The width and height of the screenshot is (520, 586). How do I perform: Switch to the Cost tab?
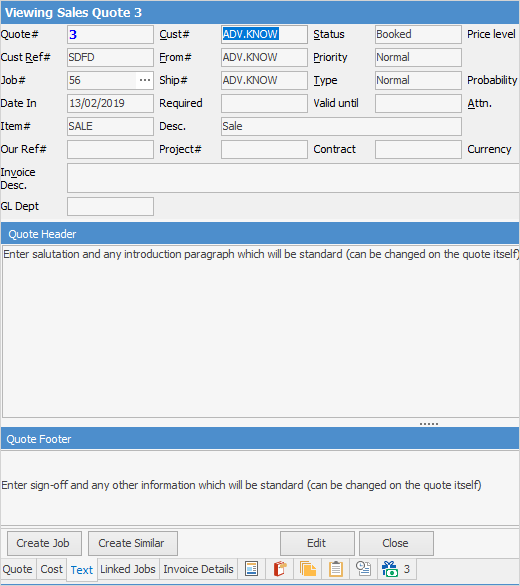[52, 569]
